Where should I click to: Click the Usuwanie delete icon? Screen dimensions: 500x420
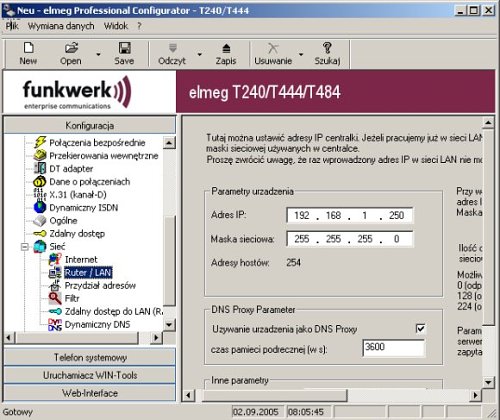click(273, 48)
